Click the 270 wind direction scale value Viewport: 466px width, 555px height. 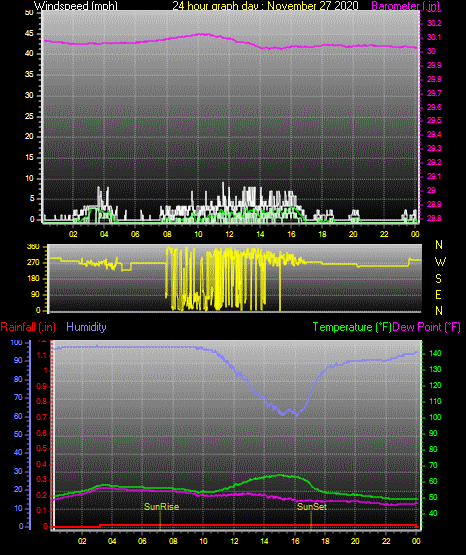[x=33, y=263]
